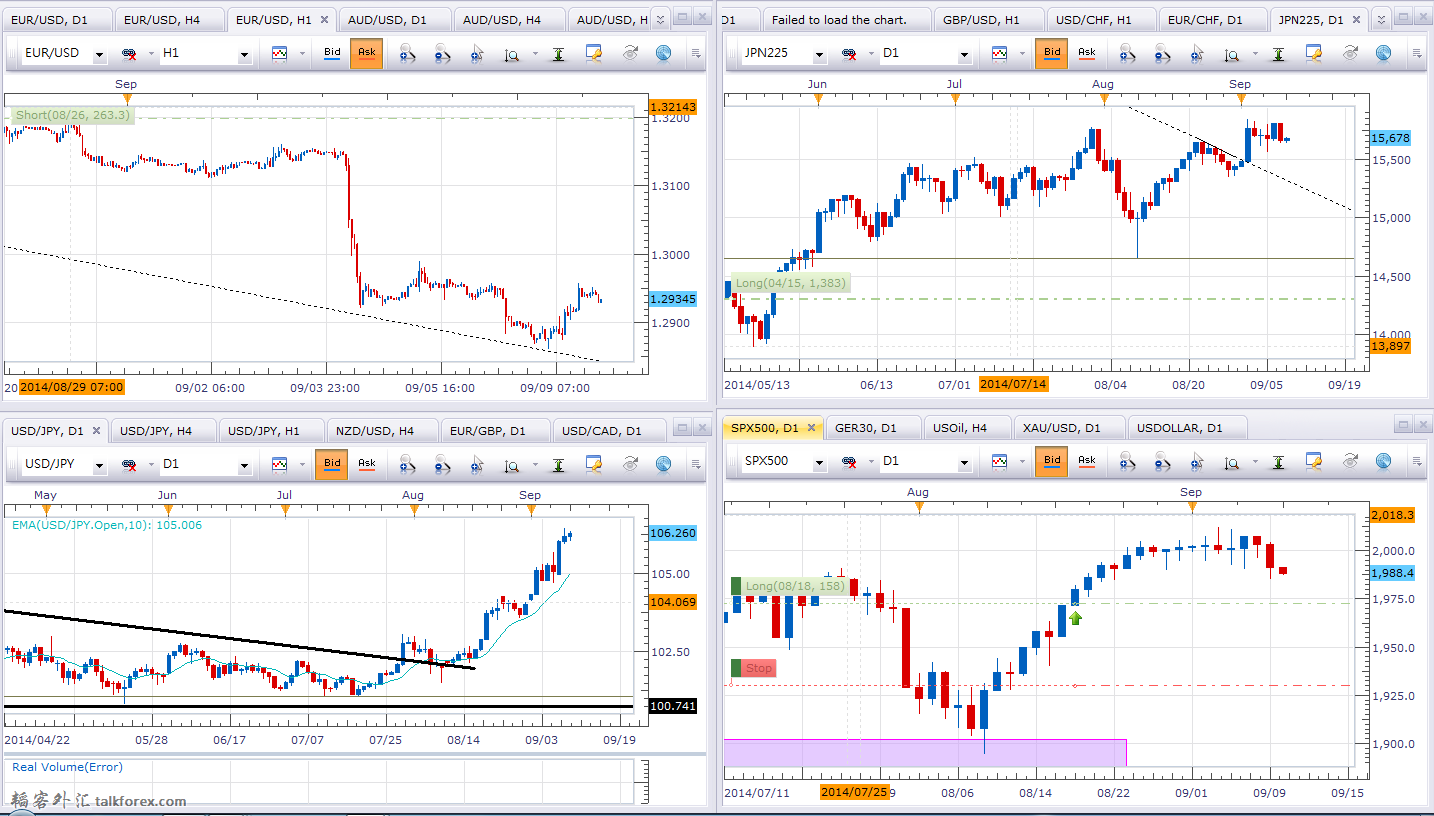The image size is (1434, 816).
Task: Open SPX500 symbol dropdown
Action: [x=820, y=463]
